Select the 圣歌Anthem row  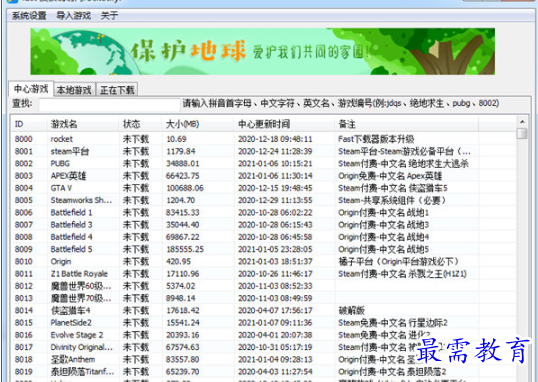[x=264, y=359]
